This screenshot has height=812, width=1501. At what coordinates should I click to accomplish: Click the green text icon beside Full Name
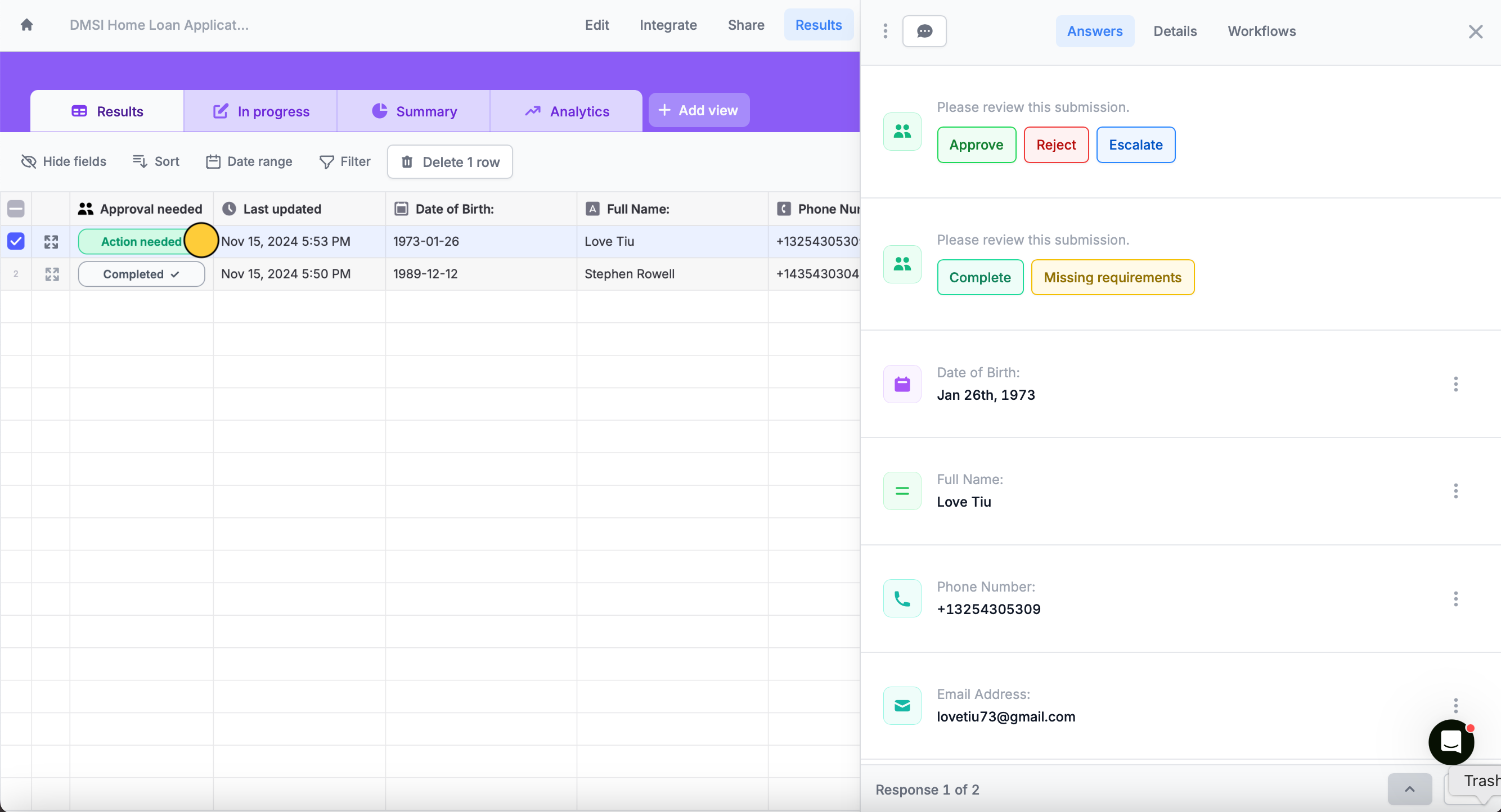pyautogui.click(x=902, y=491)
